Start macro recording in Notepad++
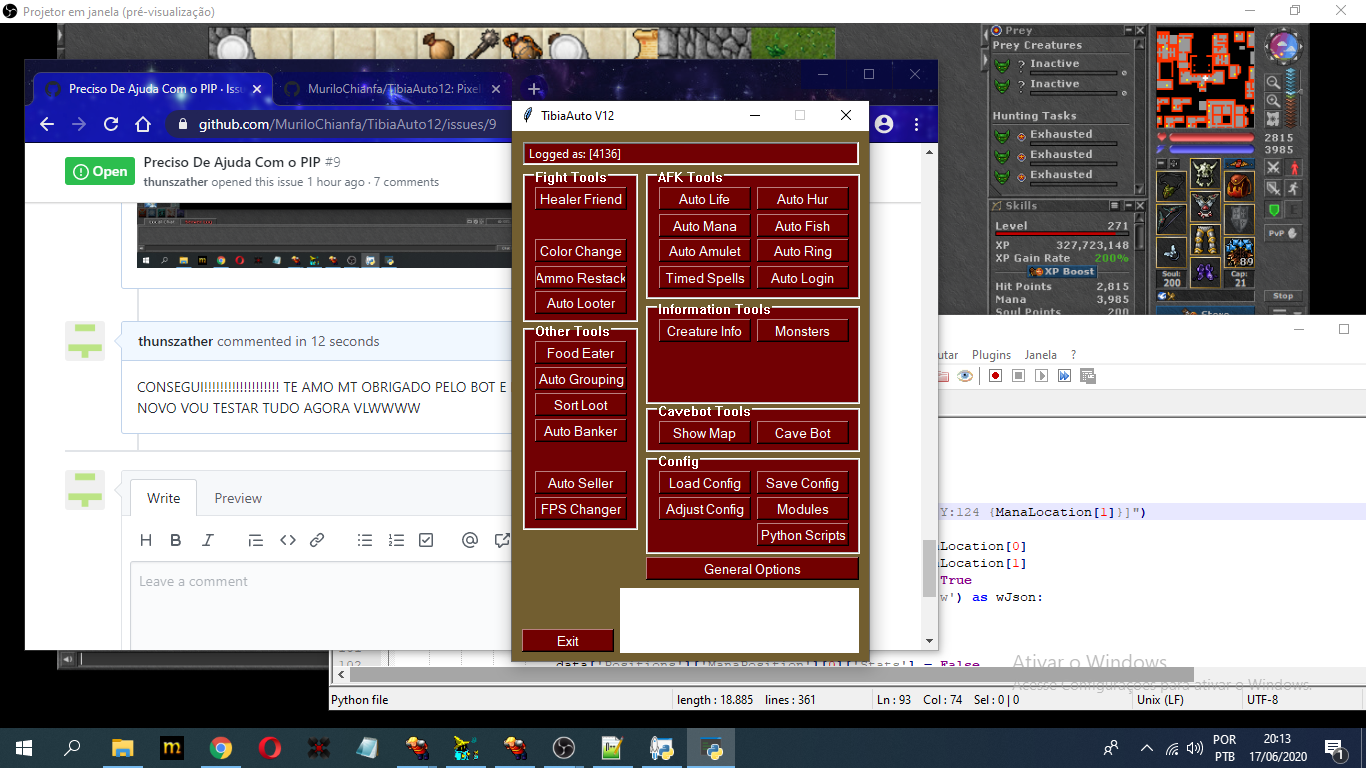The width and height of the screenshot is (1366, 768). point(995,376)
